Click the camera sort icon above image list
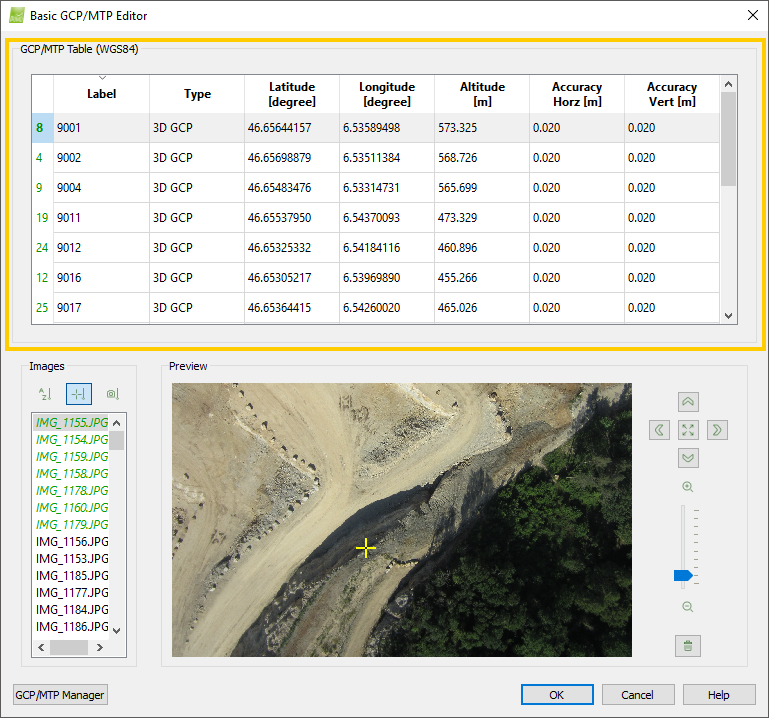The width and height of the screenshot is (769, 718). pyautogui.click(x=112, y=394)
